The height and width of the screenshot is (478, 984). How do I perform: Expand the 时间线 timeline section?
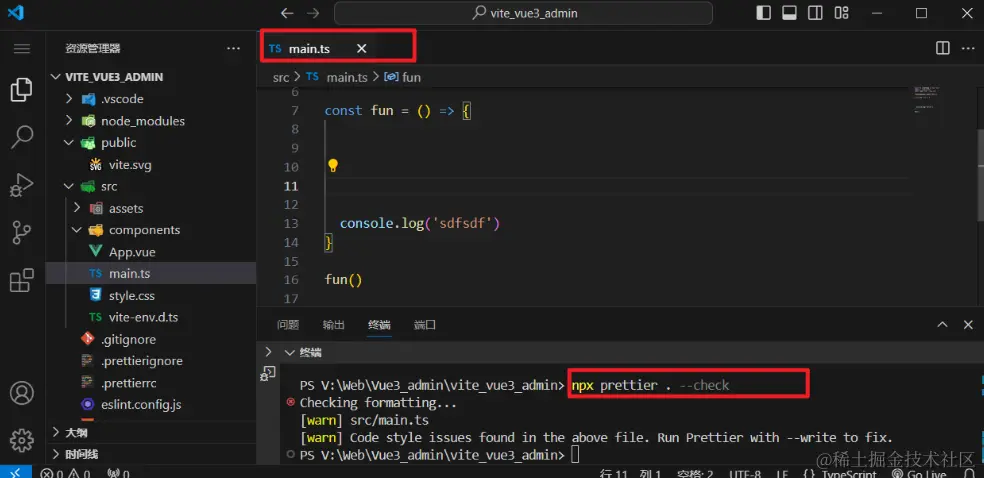(x=151, y=454)
